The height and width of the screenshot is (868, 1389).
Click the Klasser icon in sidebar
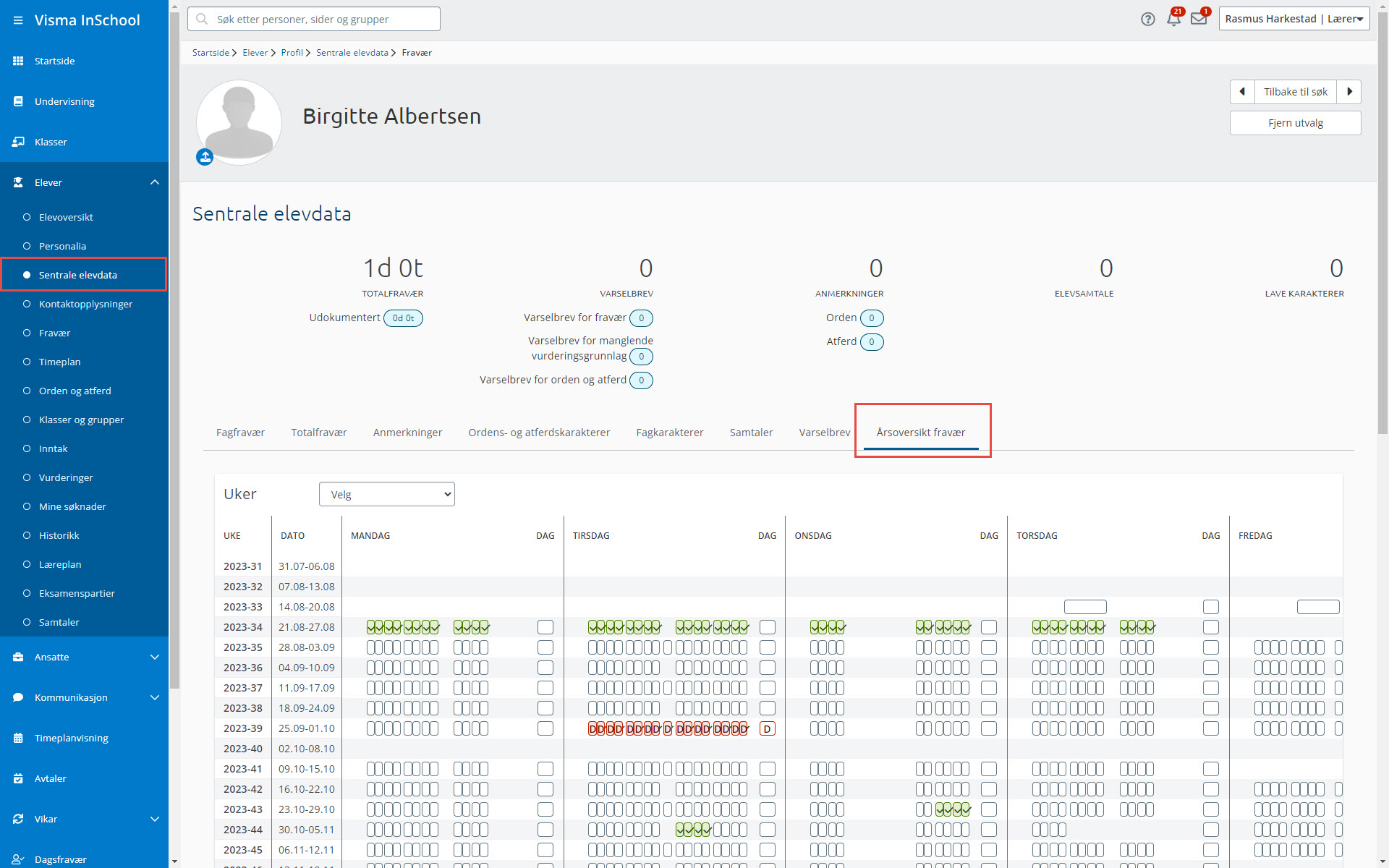pyautogui.click(x=18, y=142)
